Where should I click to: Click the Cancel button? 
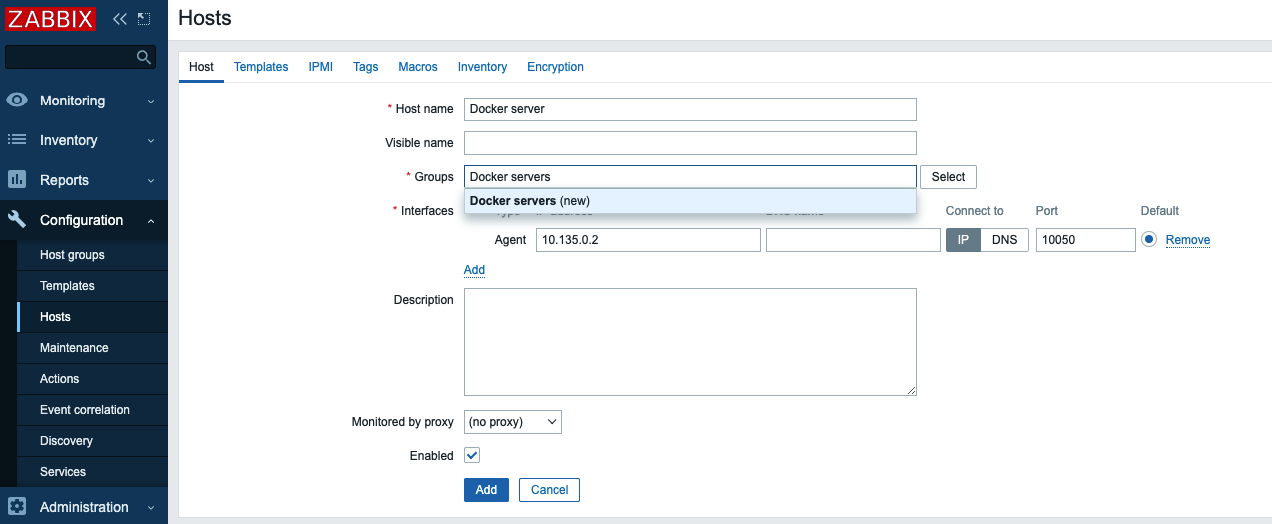(549, 490)
